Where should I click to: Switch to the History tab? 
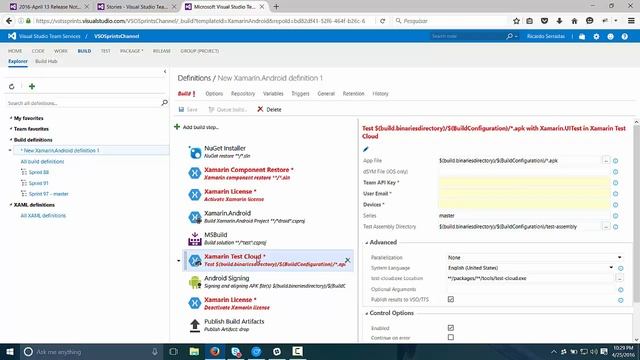[380, 93]
